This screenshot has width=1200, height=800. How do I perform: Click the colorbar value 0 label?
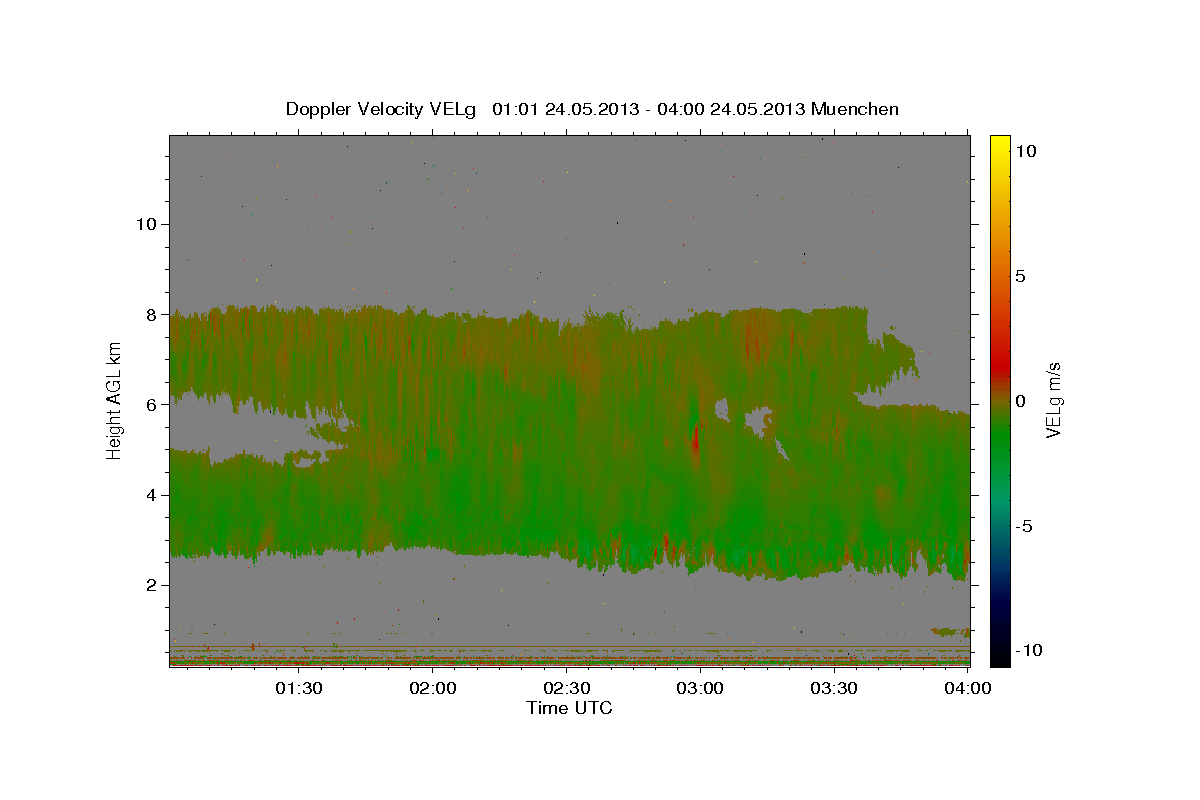click(x=1020, y=401)
